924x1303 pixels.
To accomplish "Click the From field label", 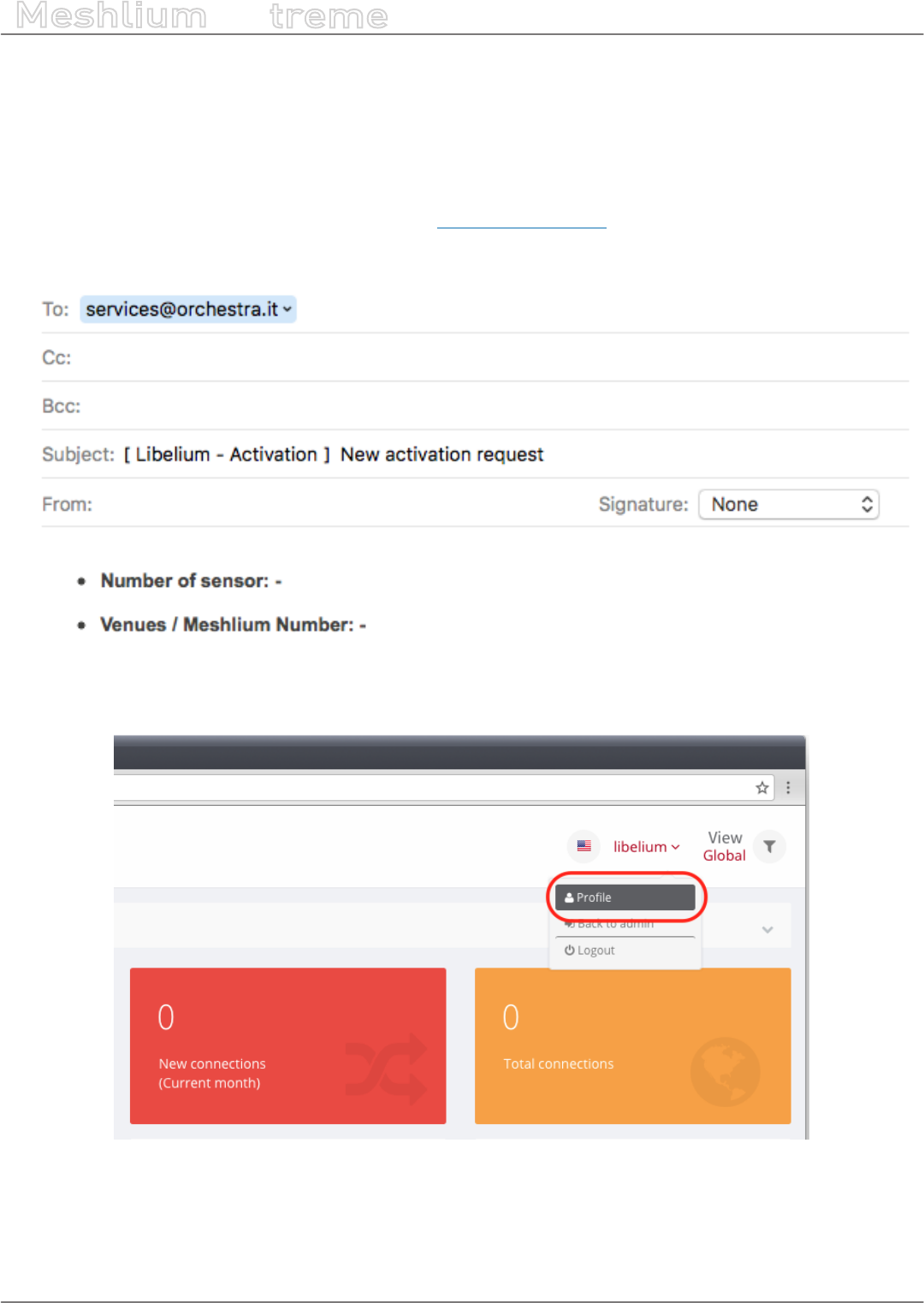I will (x=67, y=504).
